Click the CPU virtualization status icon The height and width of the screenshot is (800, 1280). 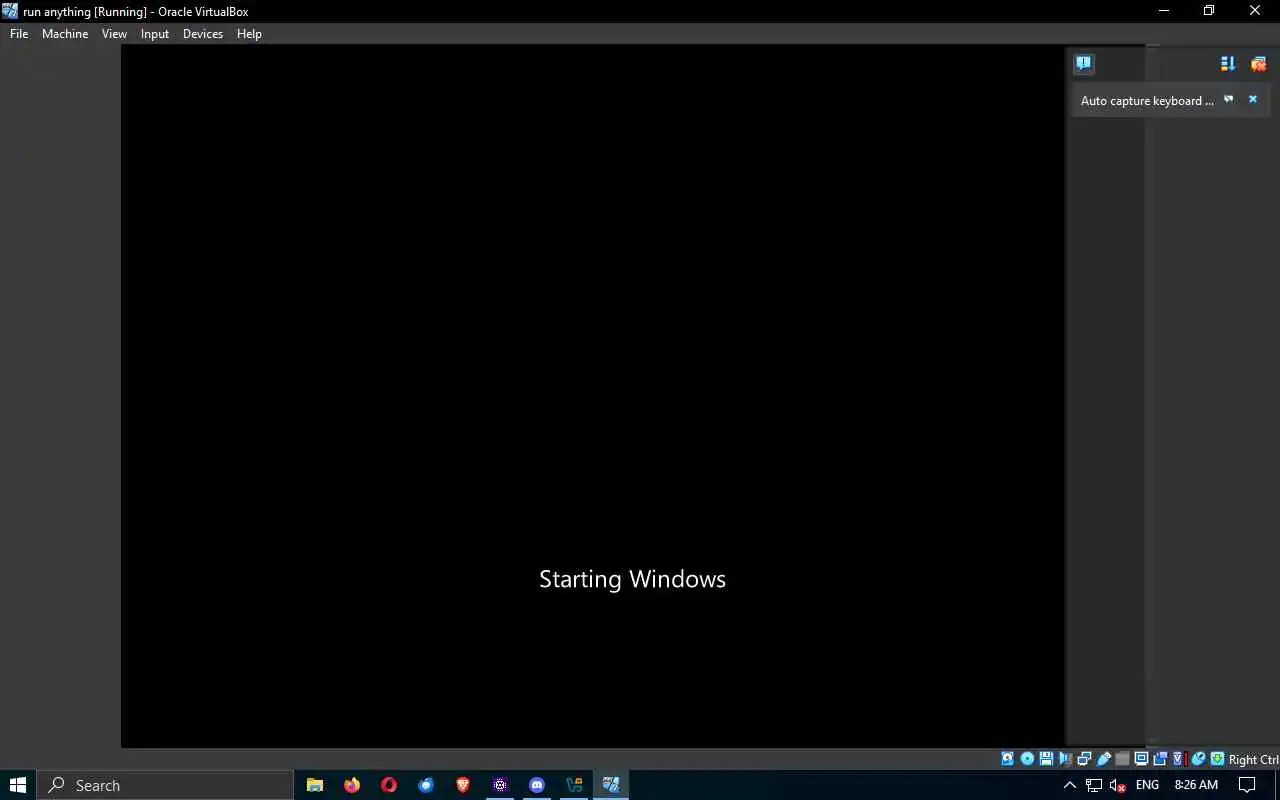(x=1179, y=759)
